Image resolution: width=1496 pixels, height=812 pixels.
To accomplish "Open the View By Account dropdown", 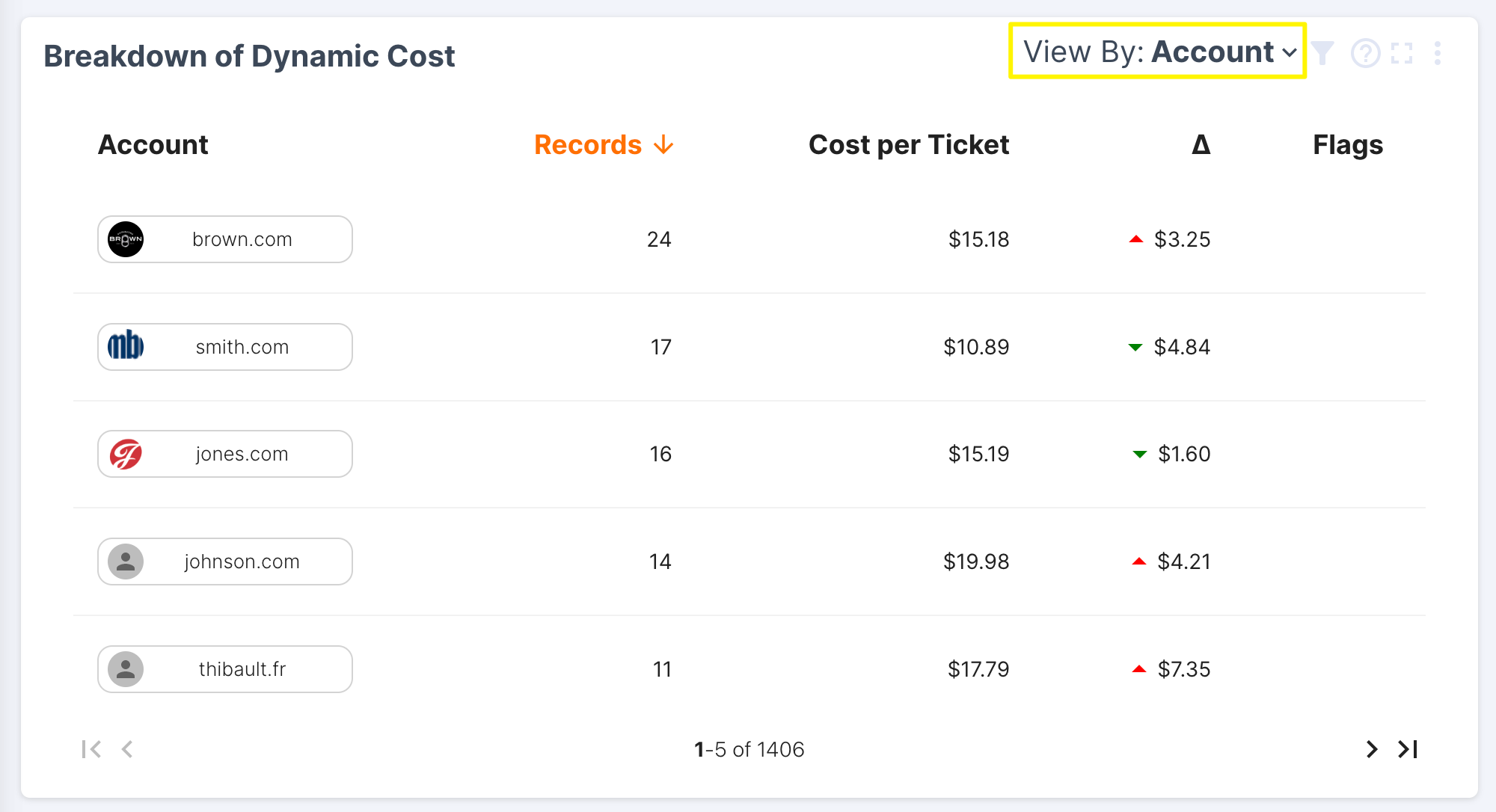I will tap(1158, 52).
